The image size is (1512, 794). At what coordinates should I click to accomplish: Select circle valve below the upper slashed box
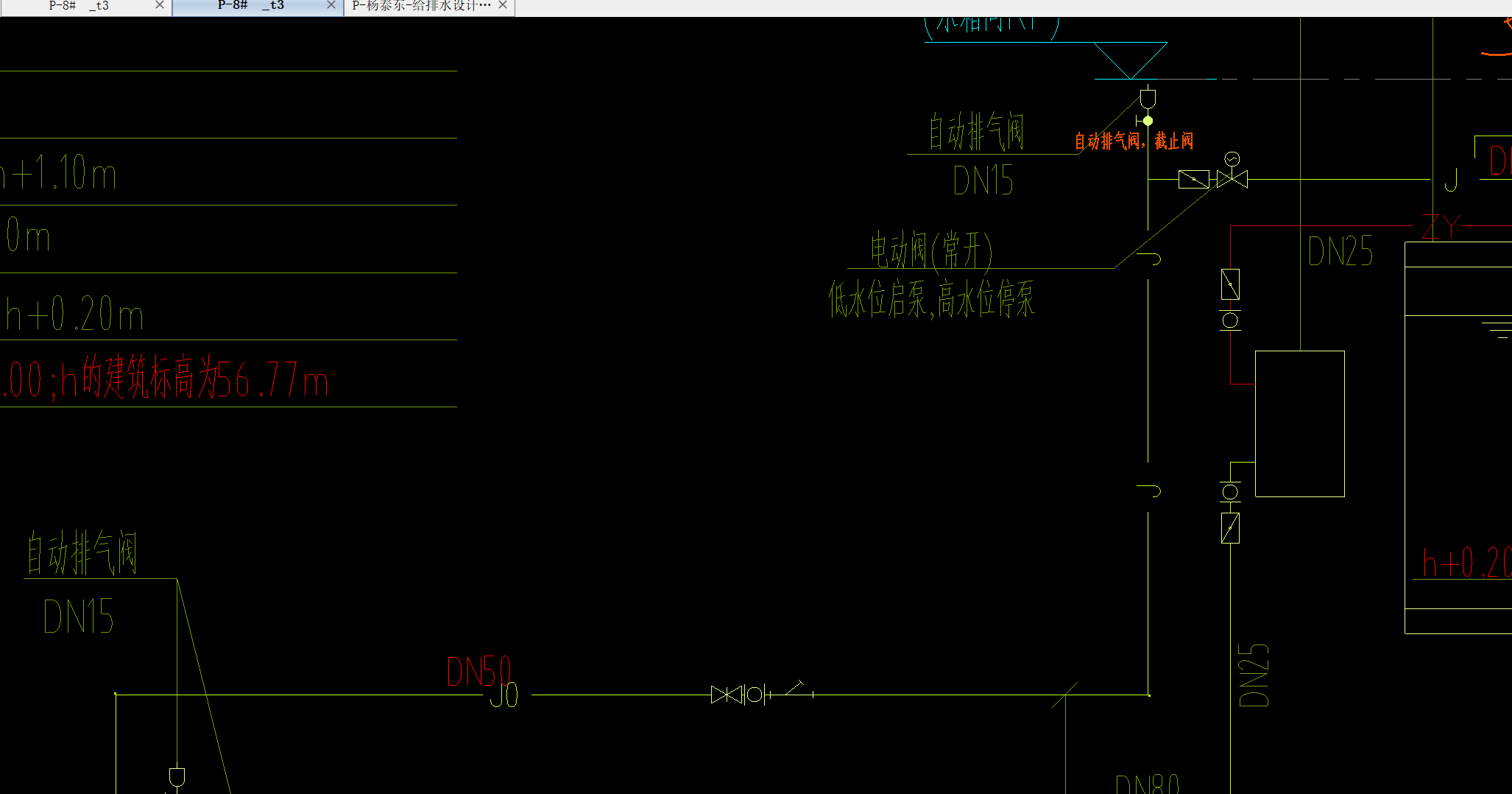point(1230,320)
